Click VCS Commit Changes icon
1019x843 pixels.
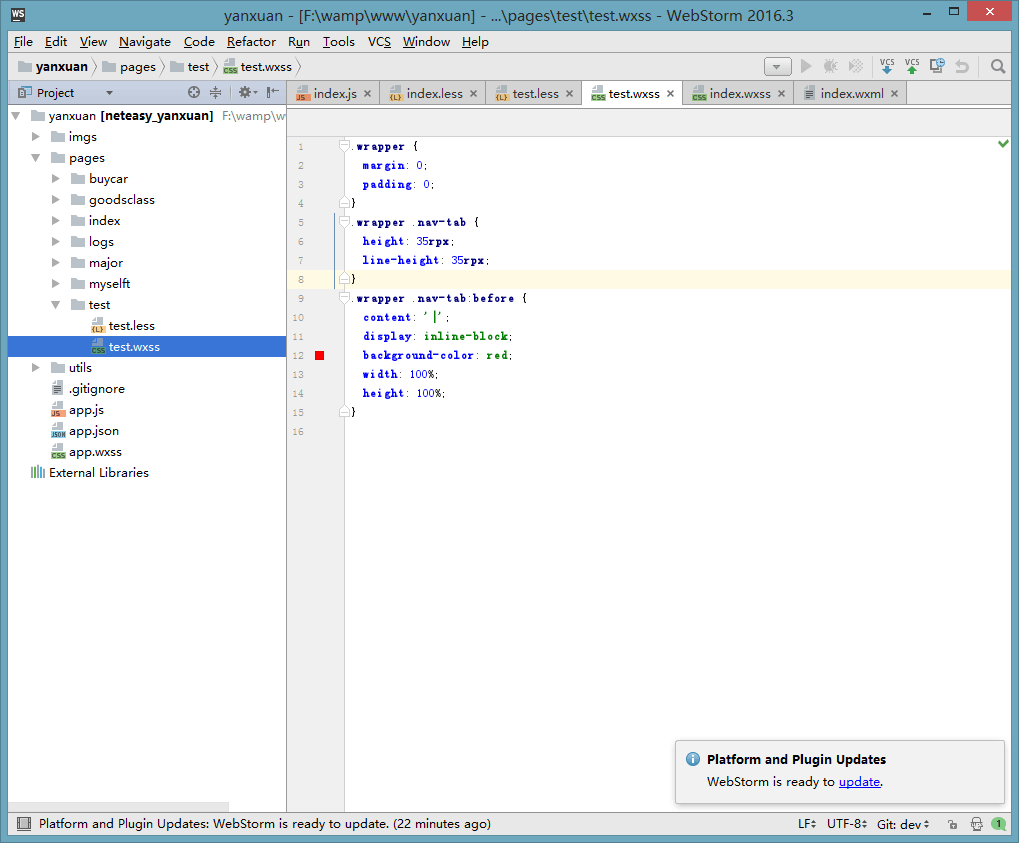click(x=912, y=66)
